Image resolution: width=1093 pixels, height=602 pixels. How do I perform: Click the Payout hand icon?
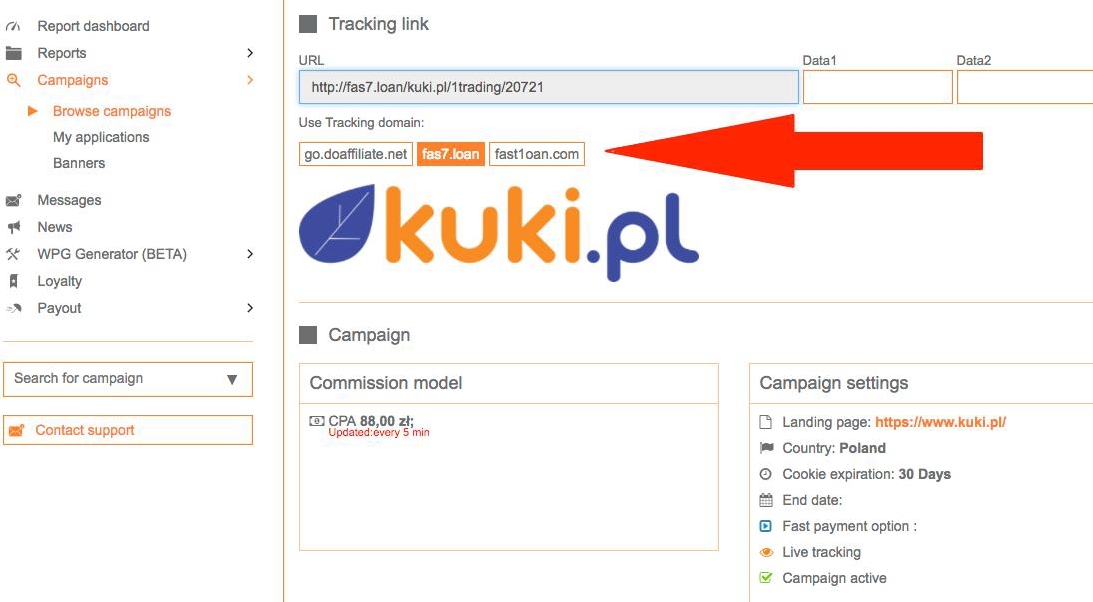tap(13, 308)
